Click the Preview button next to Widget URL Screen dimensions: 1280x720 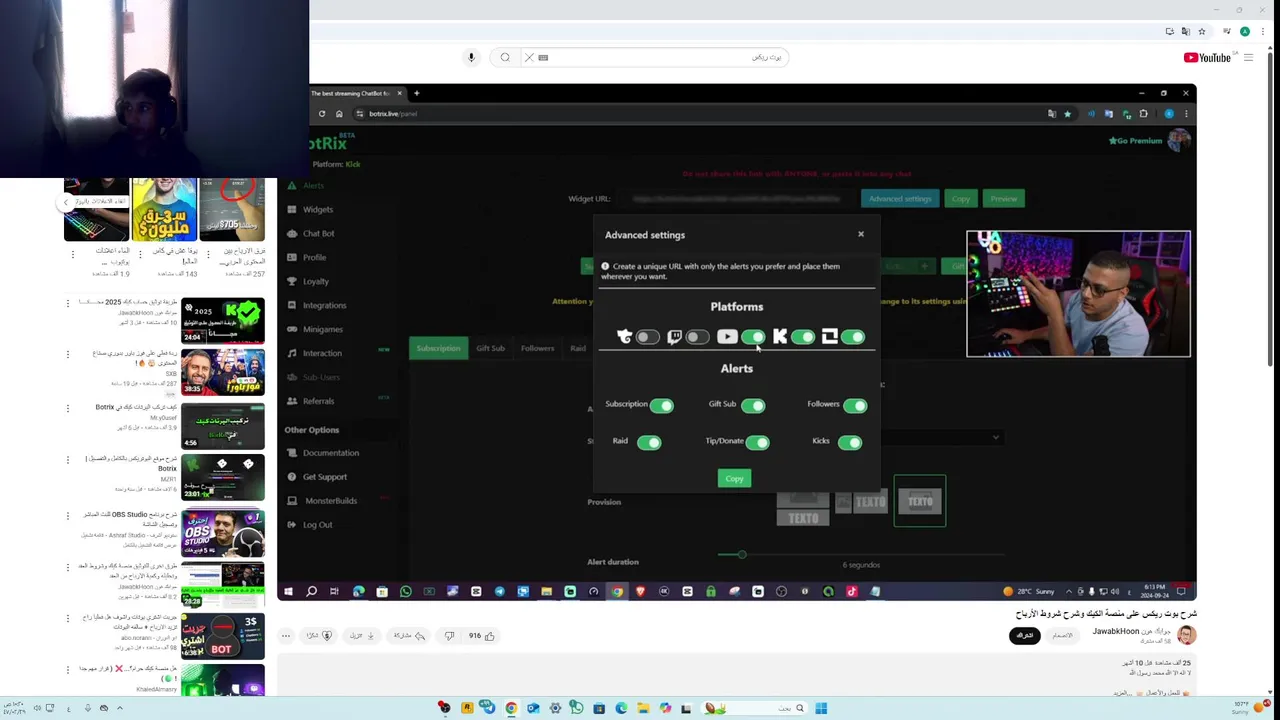click(x=1003, y=198)
